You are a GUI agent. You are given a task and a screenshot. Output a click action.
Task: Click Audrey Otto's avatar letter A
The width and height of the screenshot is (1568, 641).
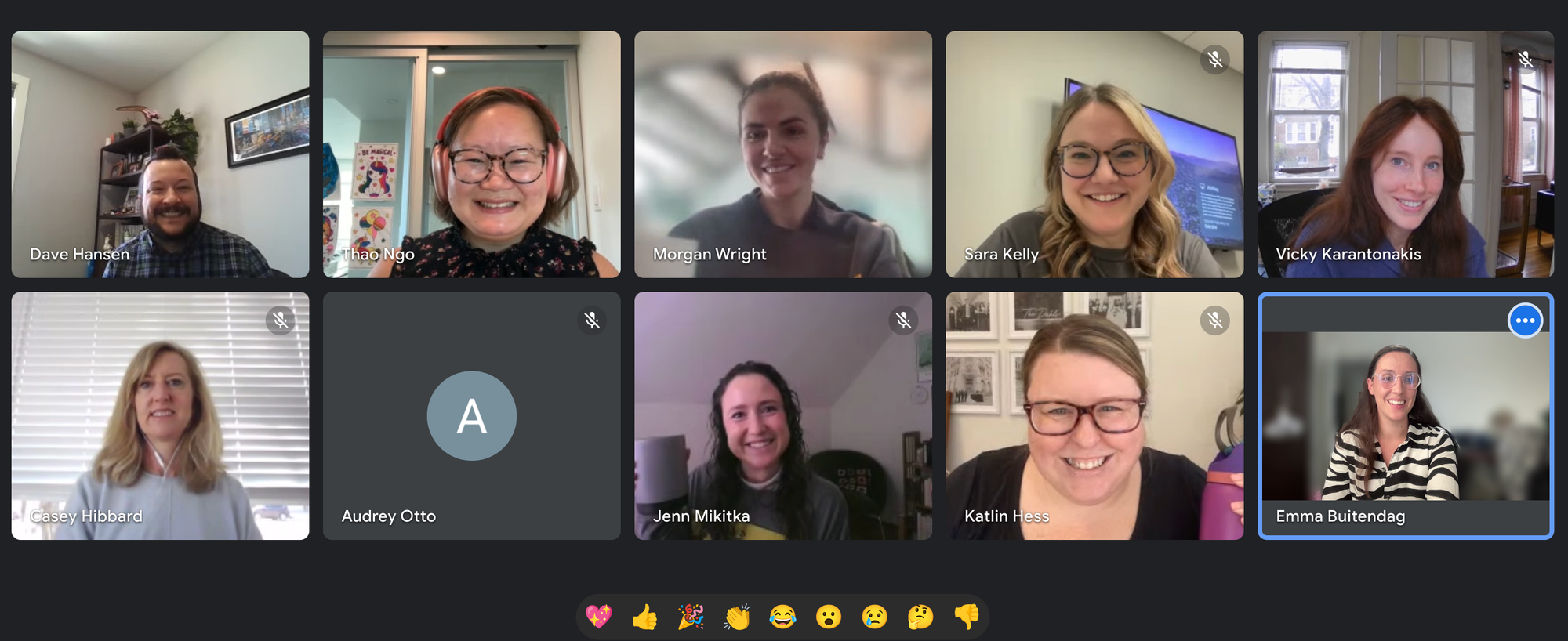[471, 415]
